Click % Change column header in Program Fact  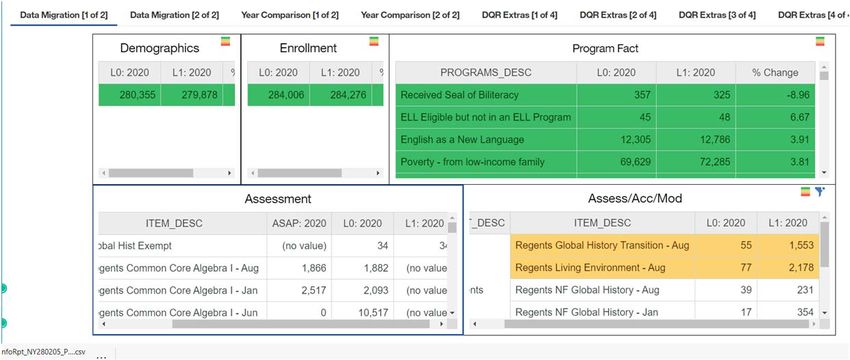775,73
